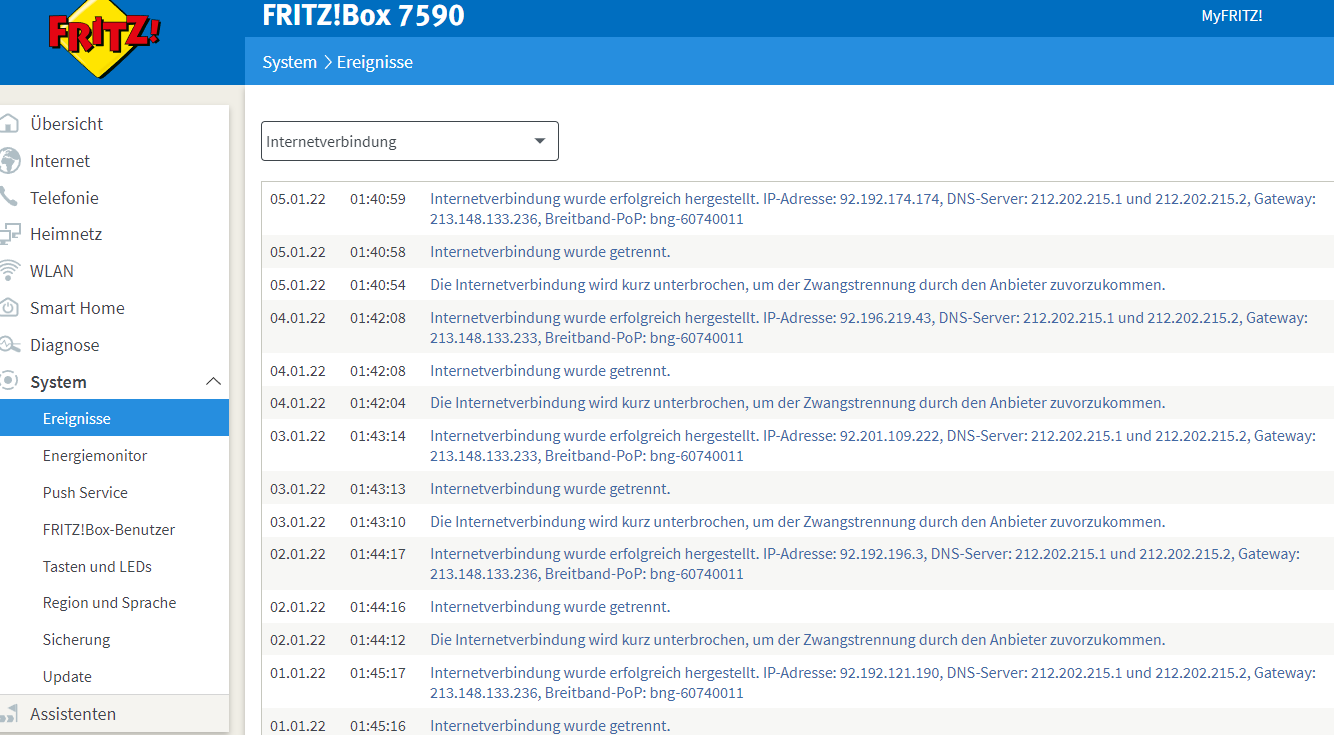The height and width of the screenshot is (735, 1334).
Task: Click the 04.01.22 getrennt event message
Action: coord(550,371)
